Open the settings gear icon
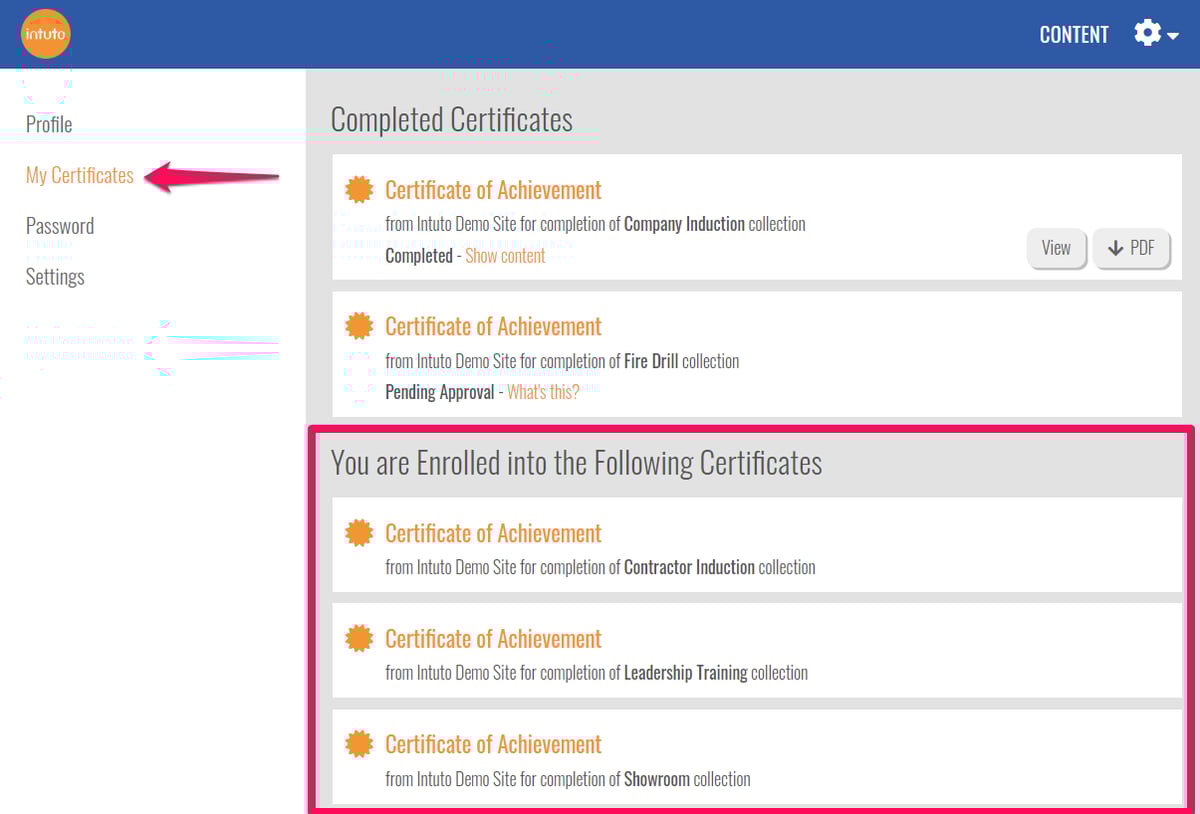Viewport: 1200px width, 814px height. (x=1146, y=33)
